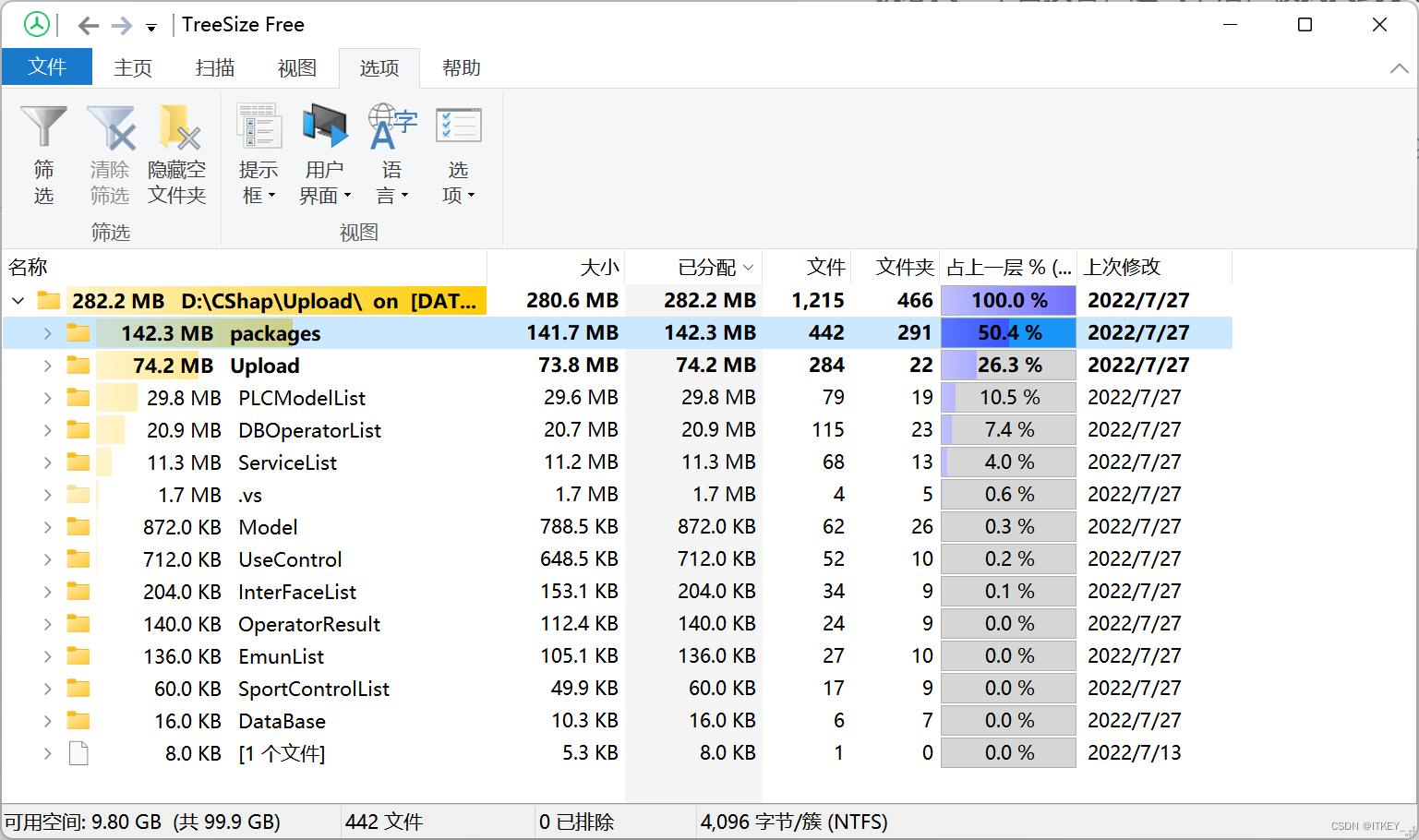Expand the Upload folder node
This screenshot has width=1419, height=840.
[x=47, y=366]
